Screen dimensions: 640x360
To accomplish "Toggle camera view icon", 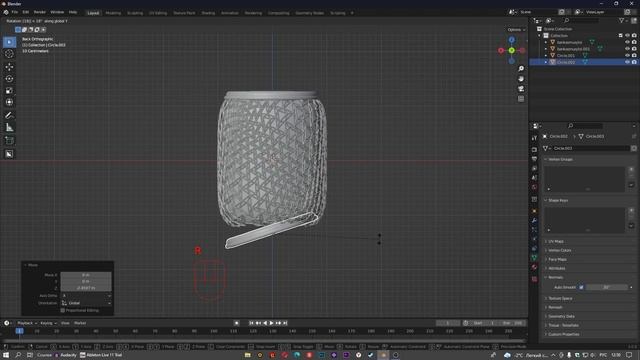I will point(521,89).
